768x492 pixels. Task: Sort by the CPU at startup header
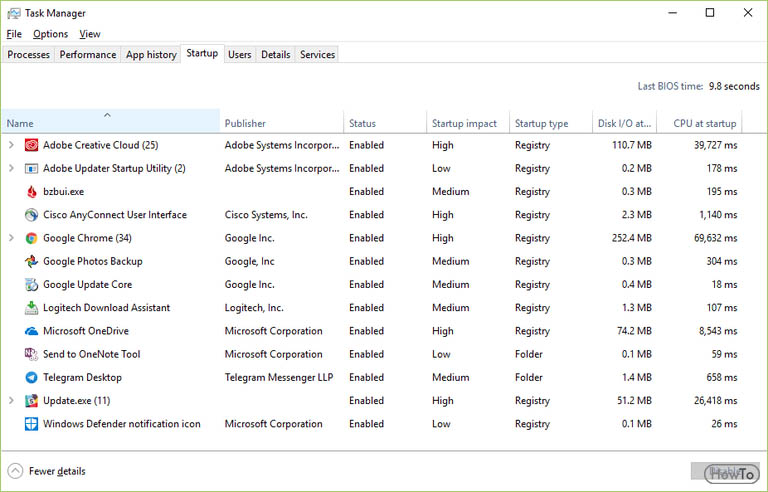click(699, 121)
